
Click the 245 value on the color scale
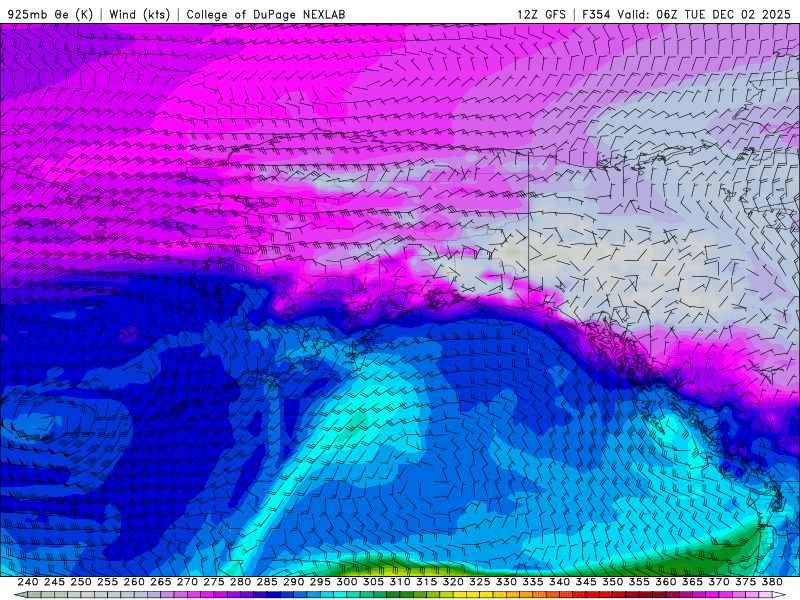click(54, 582)
